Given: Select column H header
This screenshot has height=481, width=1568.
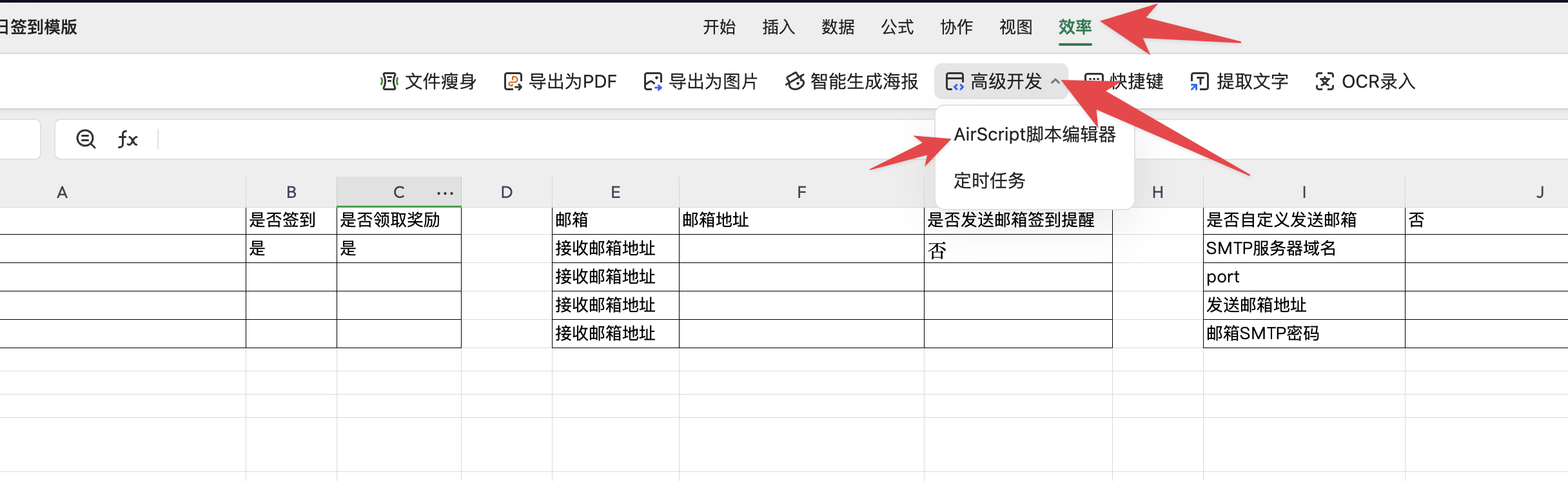Looking at the screenshot, I should (1158, 192).
